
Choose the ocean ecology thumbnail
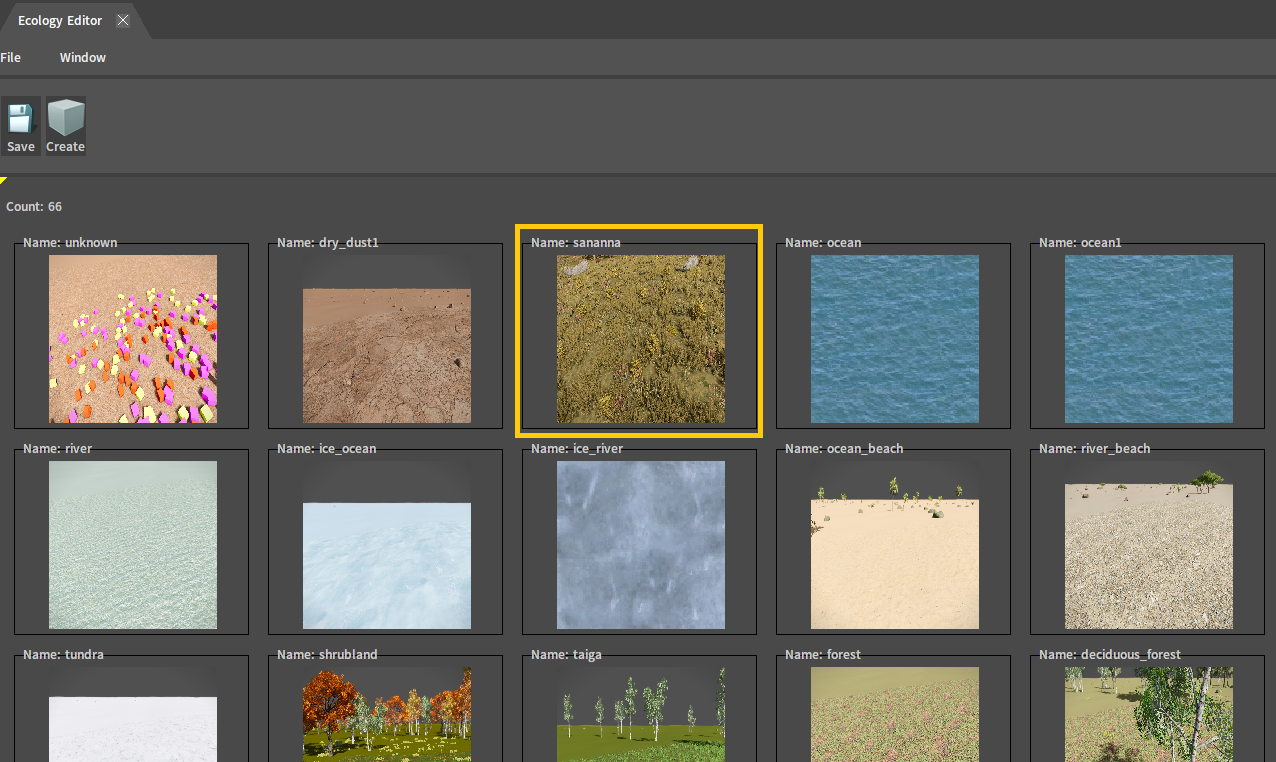[x=895, y=339]
